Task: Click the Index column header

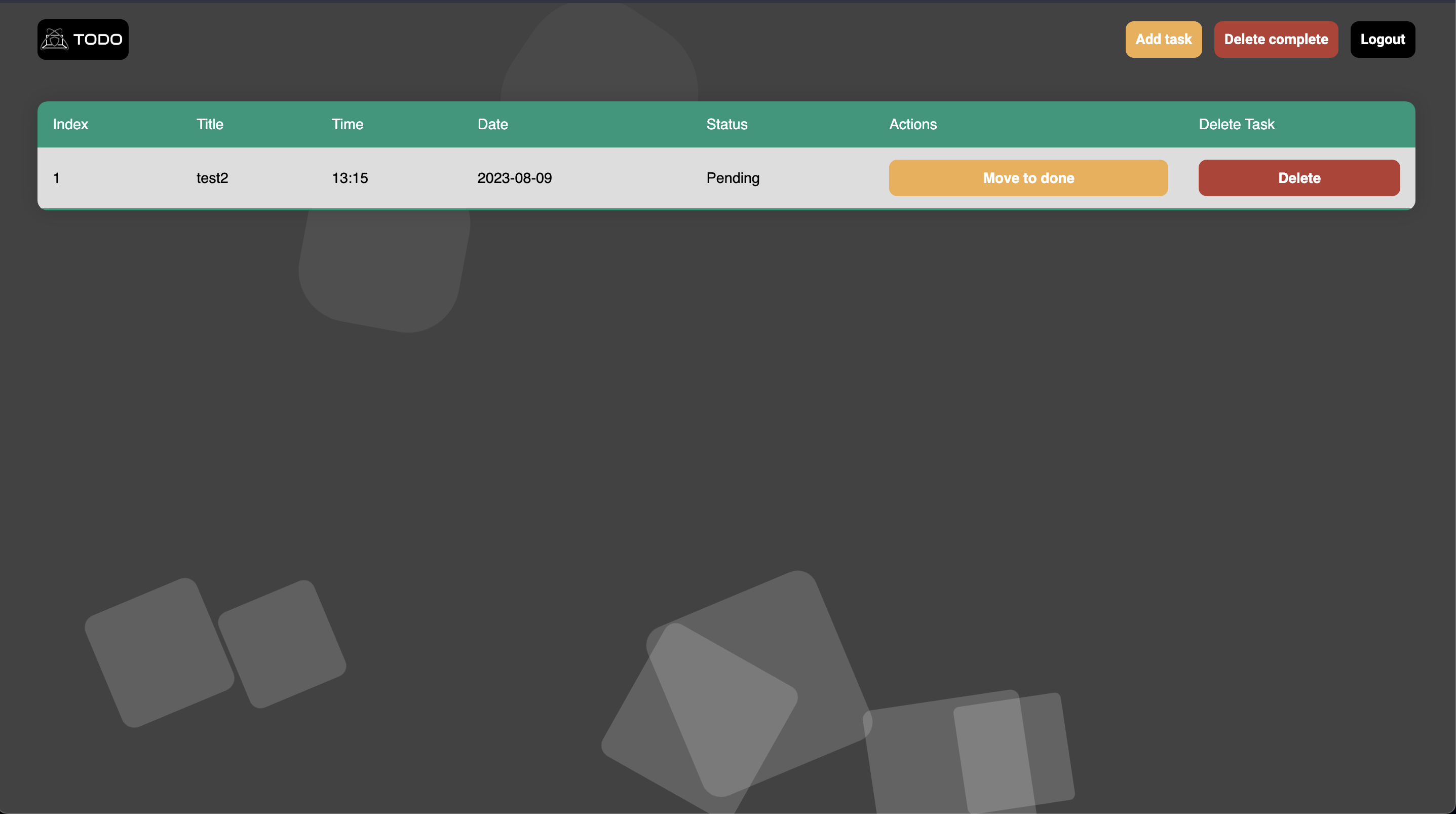Action: pyautogui.click(x=70, y=125)
